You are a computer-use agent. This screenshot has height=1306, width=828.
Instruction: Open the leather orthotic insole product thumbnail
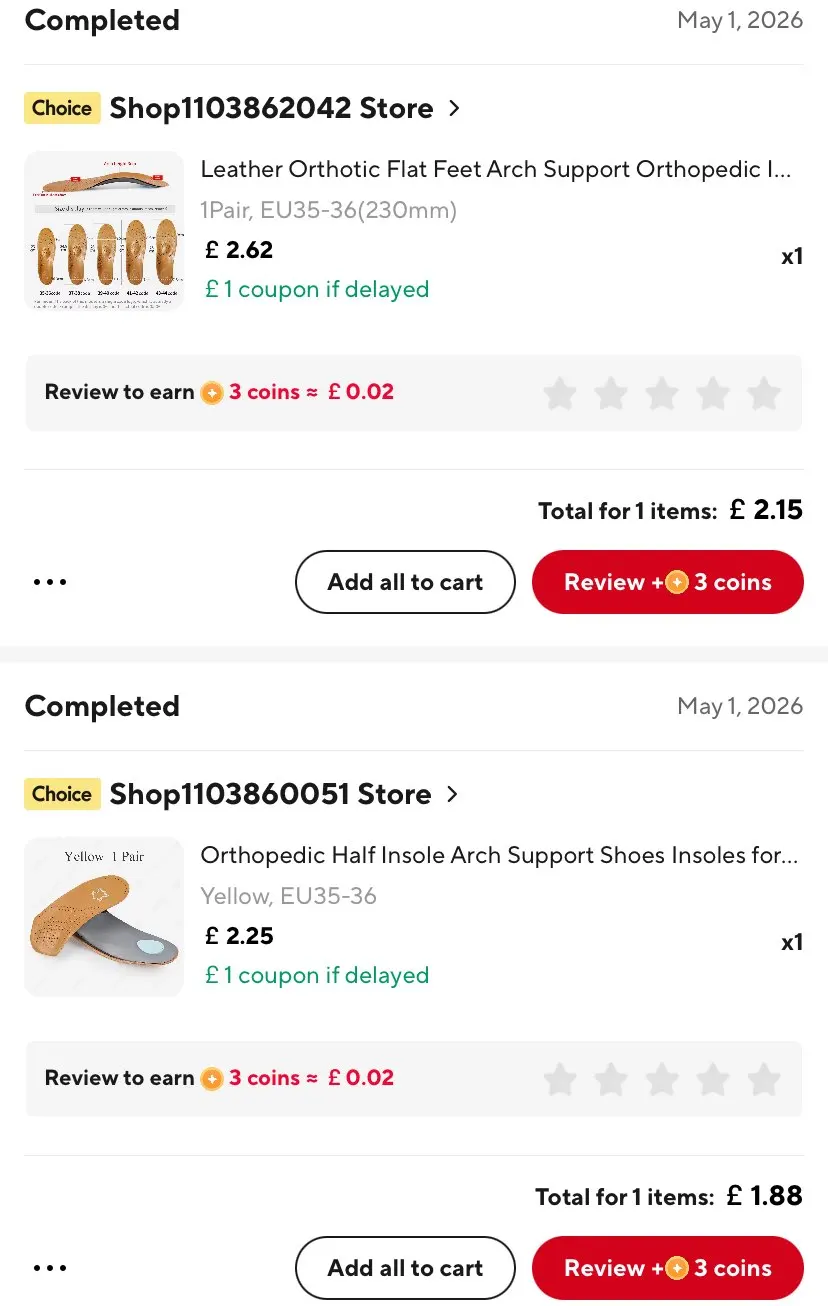coord(104,231)
